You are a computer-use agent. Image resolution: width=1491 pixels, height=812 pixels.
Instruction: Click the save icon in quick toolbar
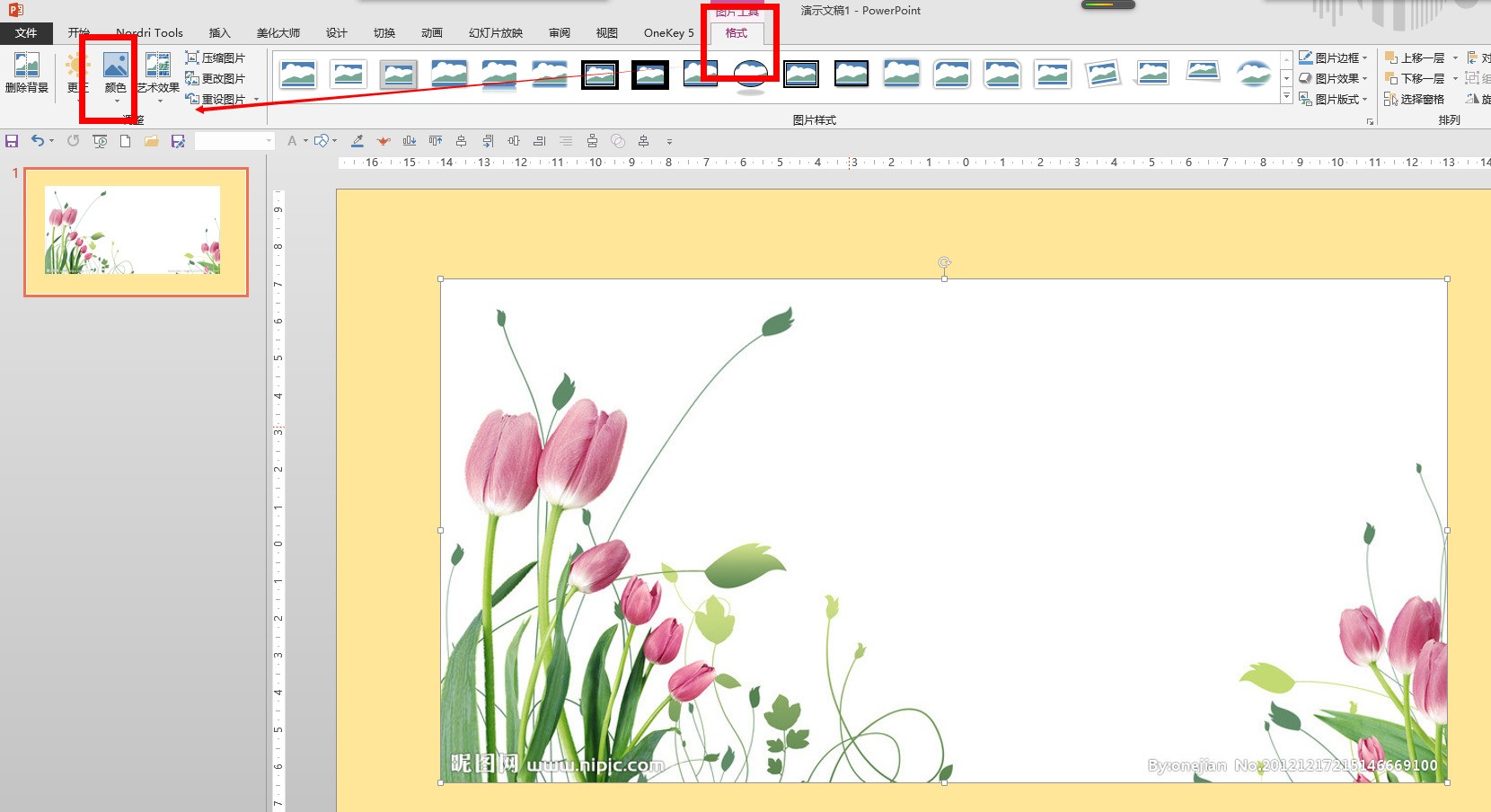(12, 141)
